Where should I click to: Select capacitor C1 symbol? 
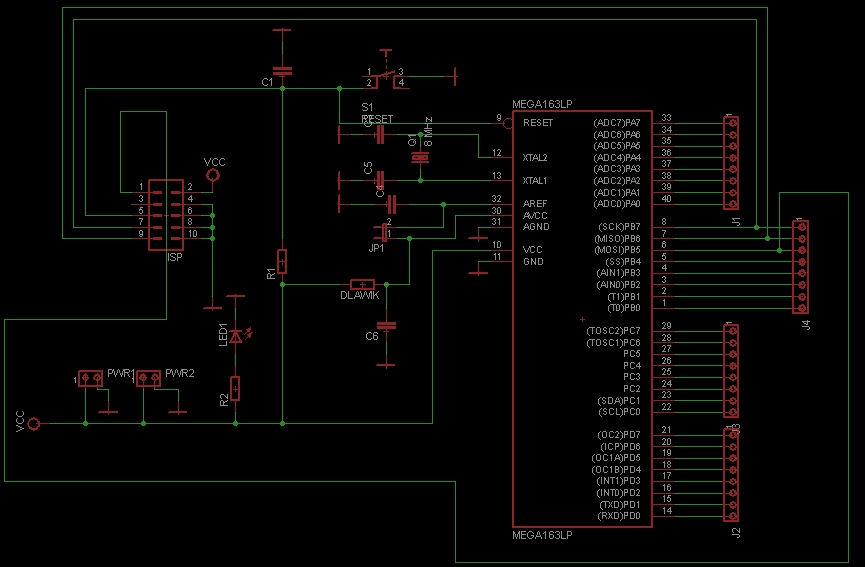pyautogui.click(x=282, y=71)
